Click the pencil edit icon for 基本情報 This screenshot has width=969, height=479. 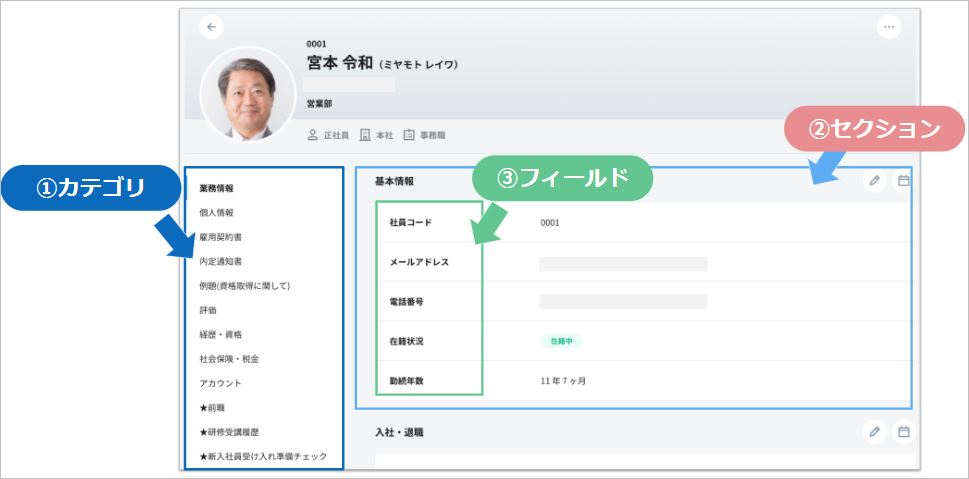(x=874, y=181)
